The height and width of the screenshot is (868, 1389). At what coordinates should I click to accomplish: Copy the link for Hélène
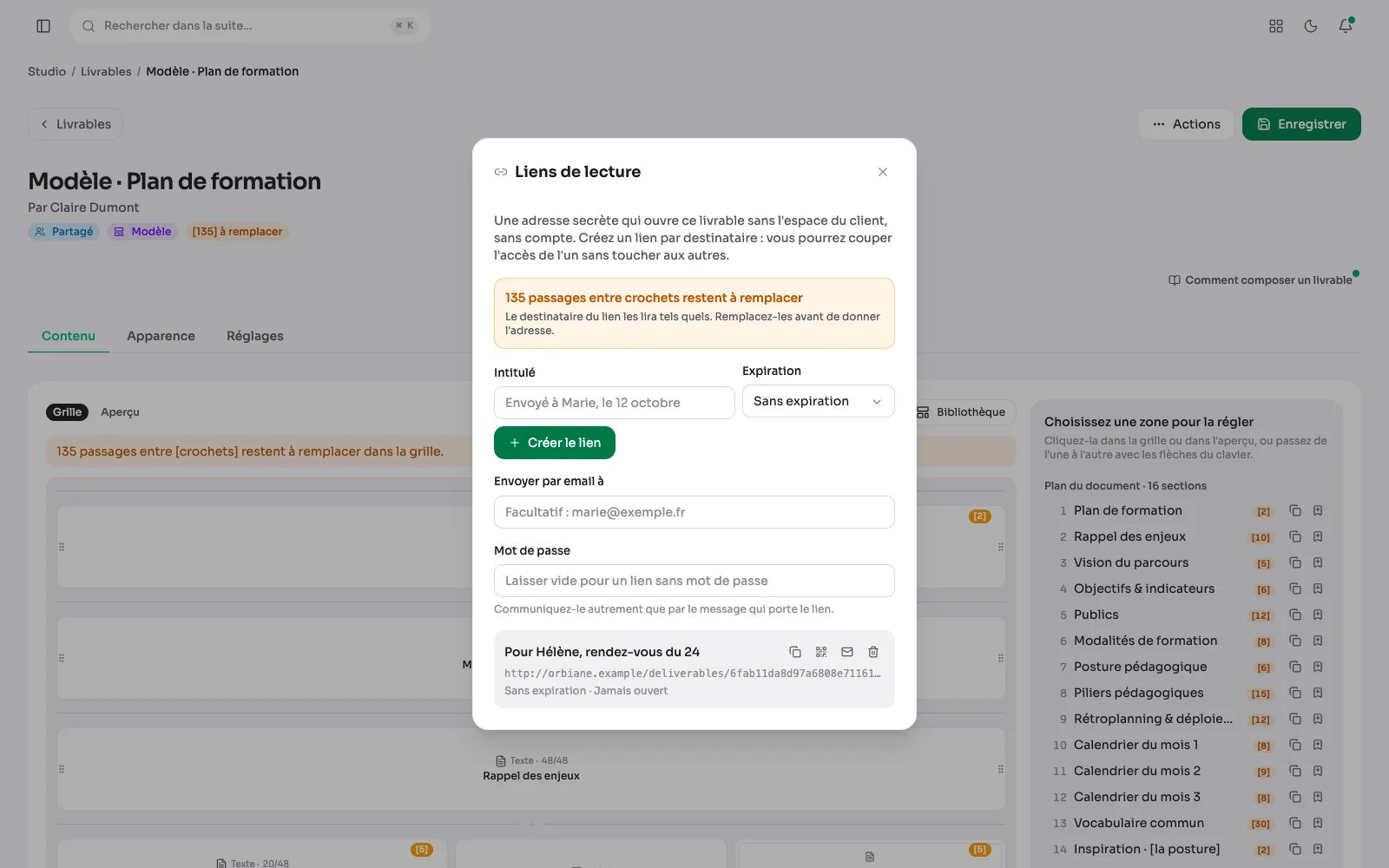[x=794, y=652]
